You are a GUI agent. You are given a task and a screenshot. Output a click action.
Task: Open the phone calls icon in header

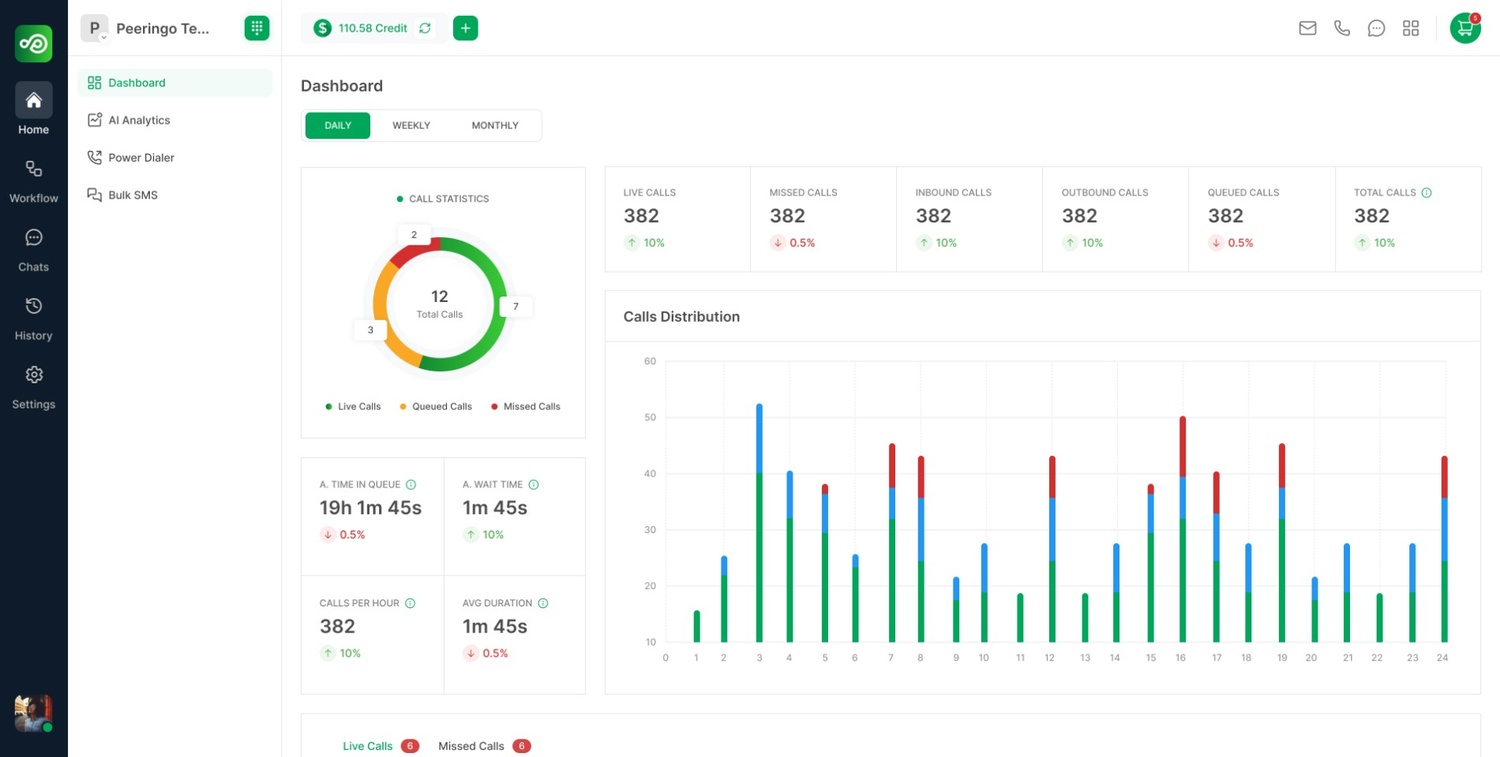coord(1342,28)
